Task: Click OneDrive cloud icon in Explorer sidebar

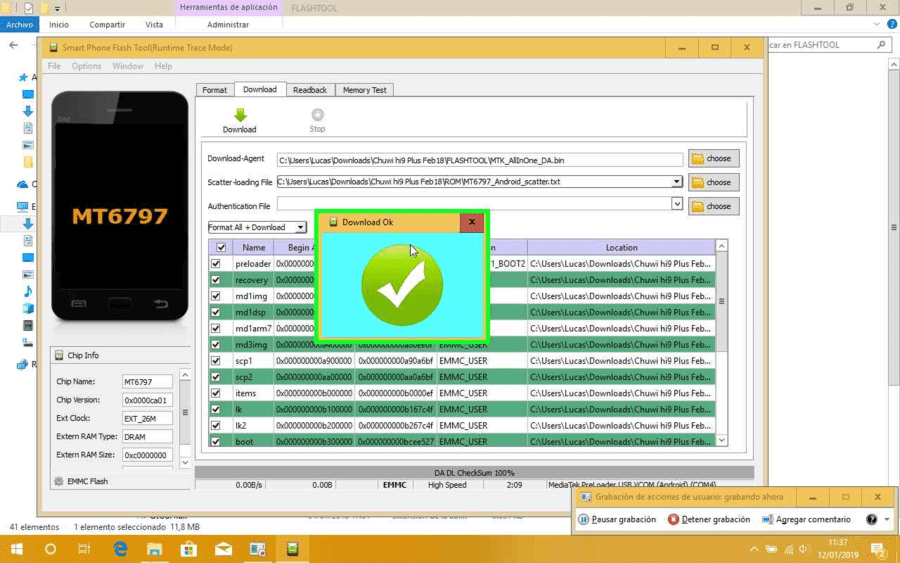Action: tap(22, 184)
